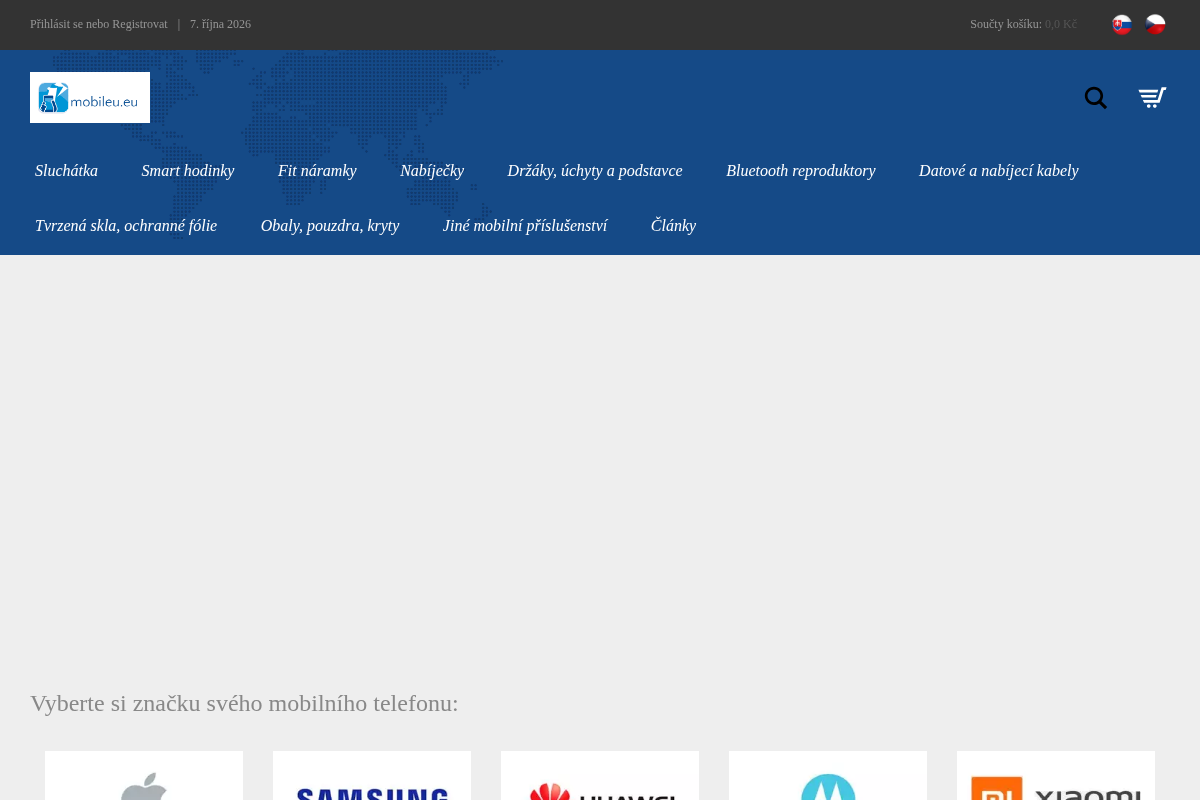Open Obaly, pouzdra, kryty menu
This screenshot has width=1200, height=800.
click(x=330, y=226)
